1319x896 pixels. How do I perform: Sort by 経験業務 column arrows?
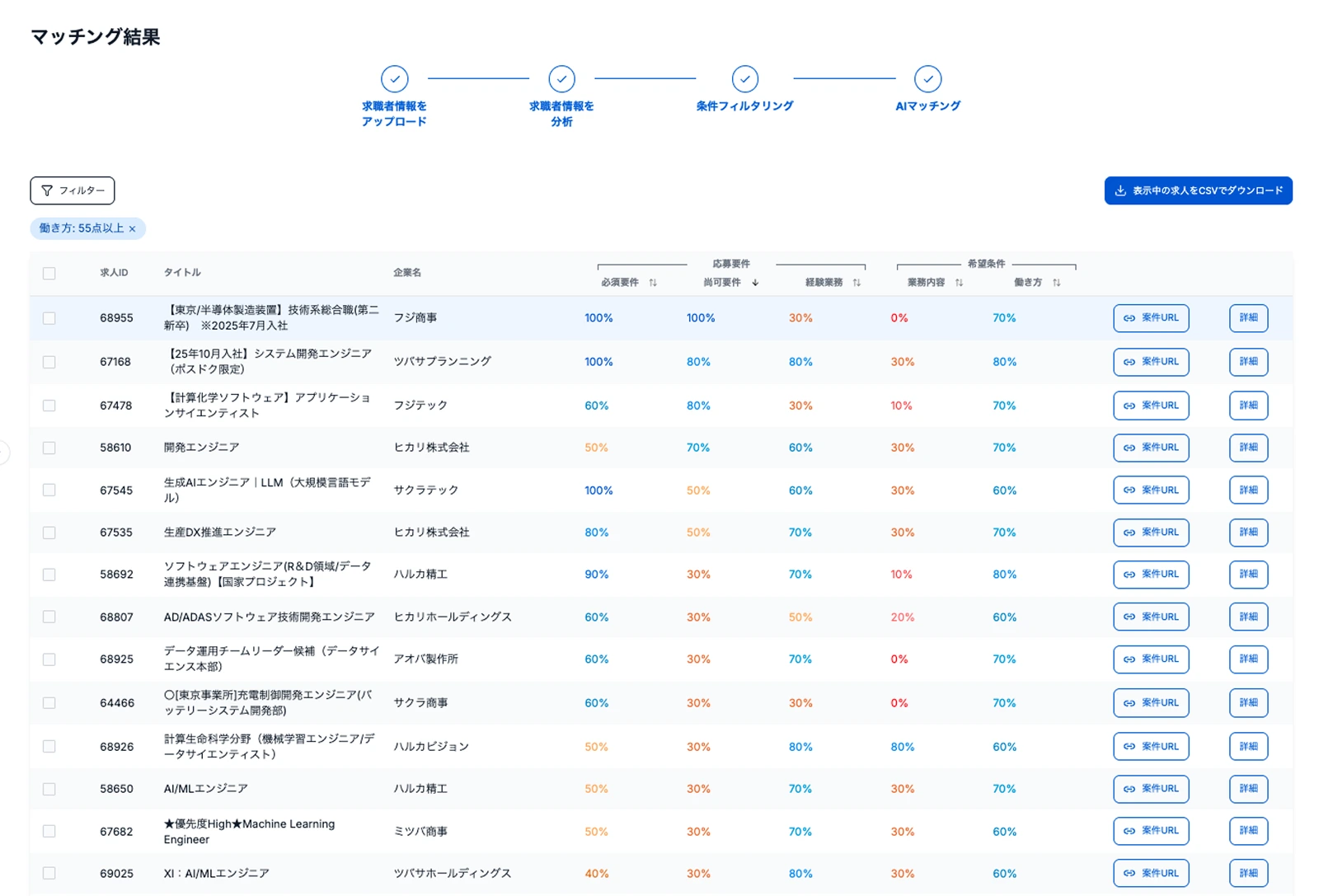tap(857, 283)
